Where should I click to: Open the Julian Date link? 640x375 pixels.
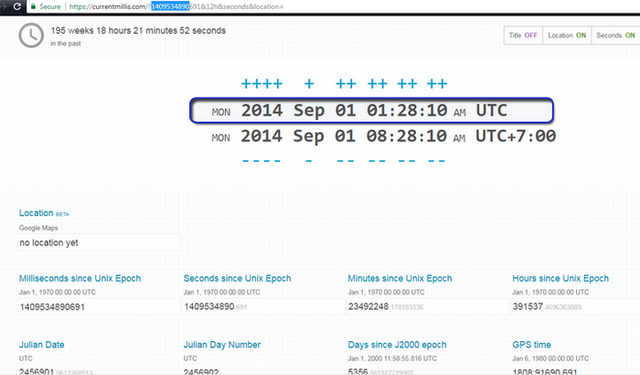[x=42, y=345]
